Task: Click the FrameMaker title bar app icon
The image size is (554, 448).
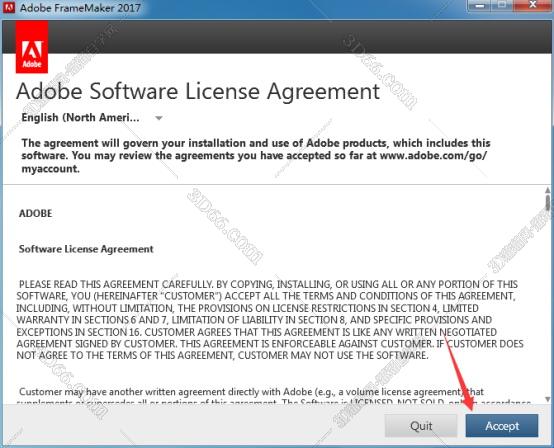Action: click(8, 7)
